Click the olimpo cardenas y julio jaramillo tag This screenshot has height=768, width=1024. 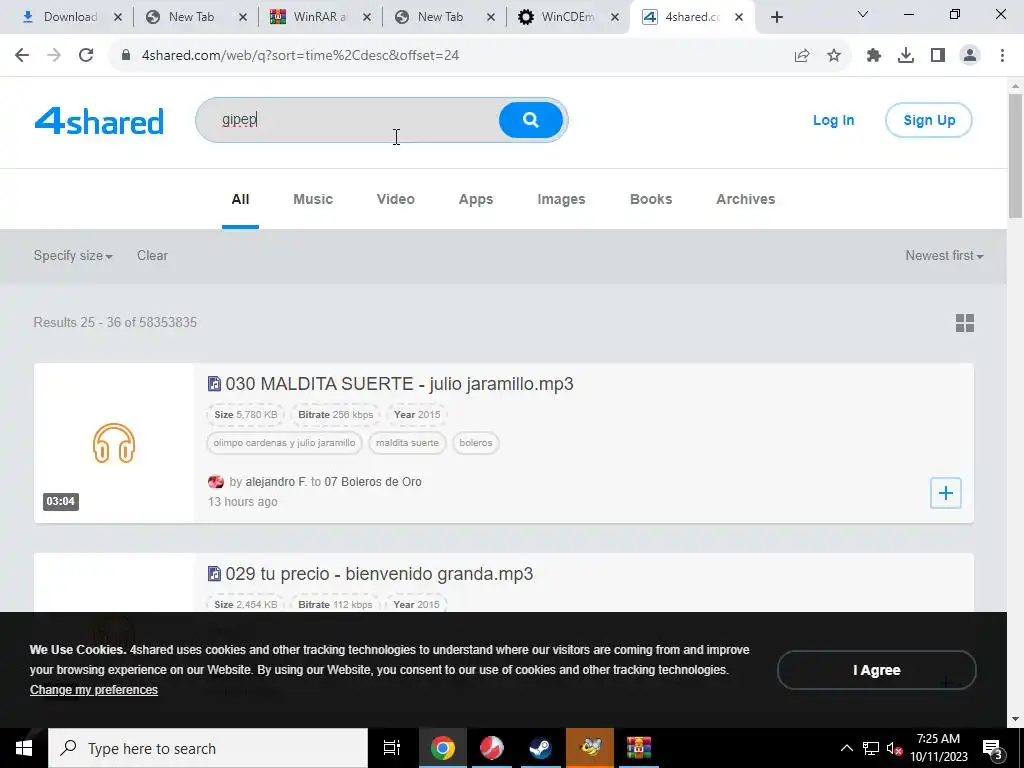pos(284,443)
